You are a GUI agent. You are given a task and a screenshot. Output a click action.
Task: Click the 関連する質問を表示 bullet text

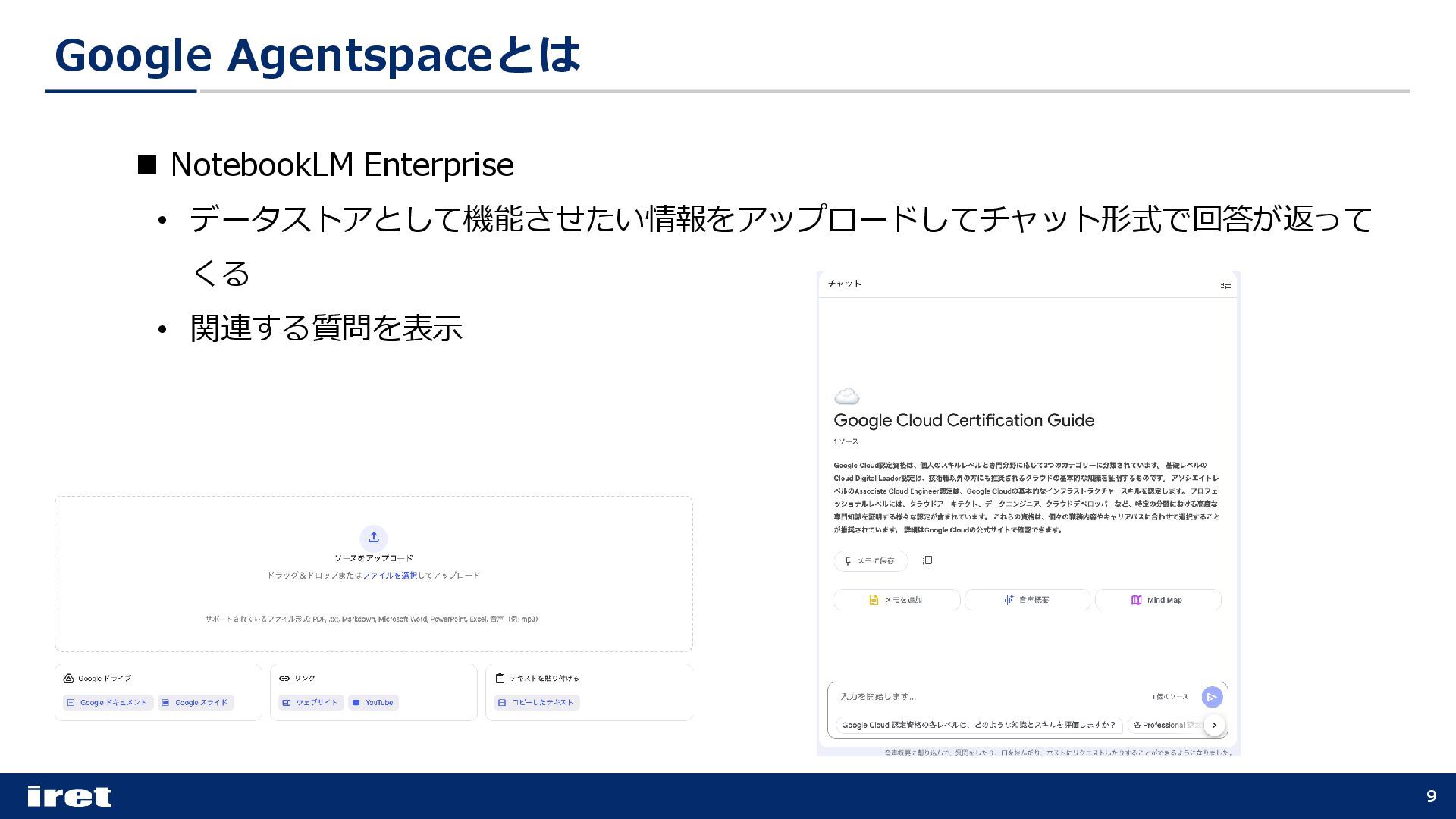point(326,328)
